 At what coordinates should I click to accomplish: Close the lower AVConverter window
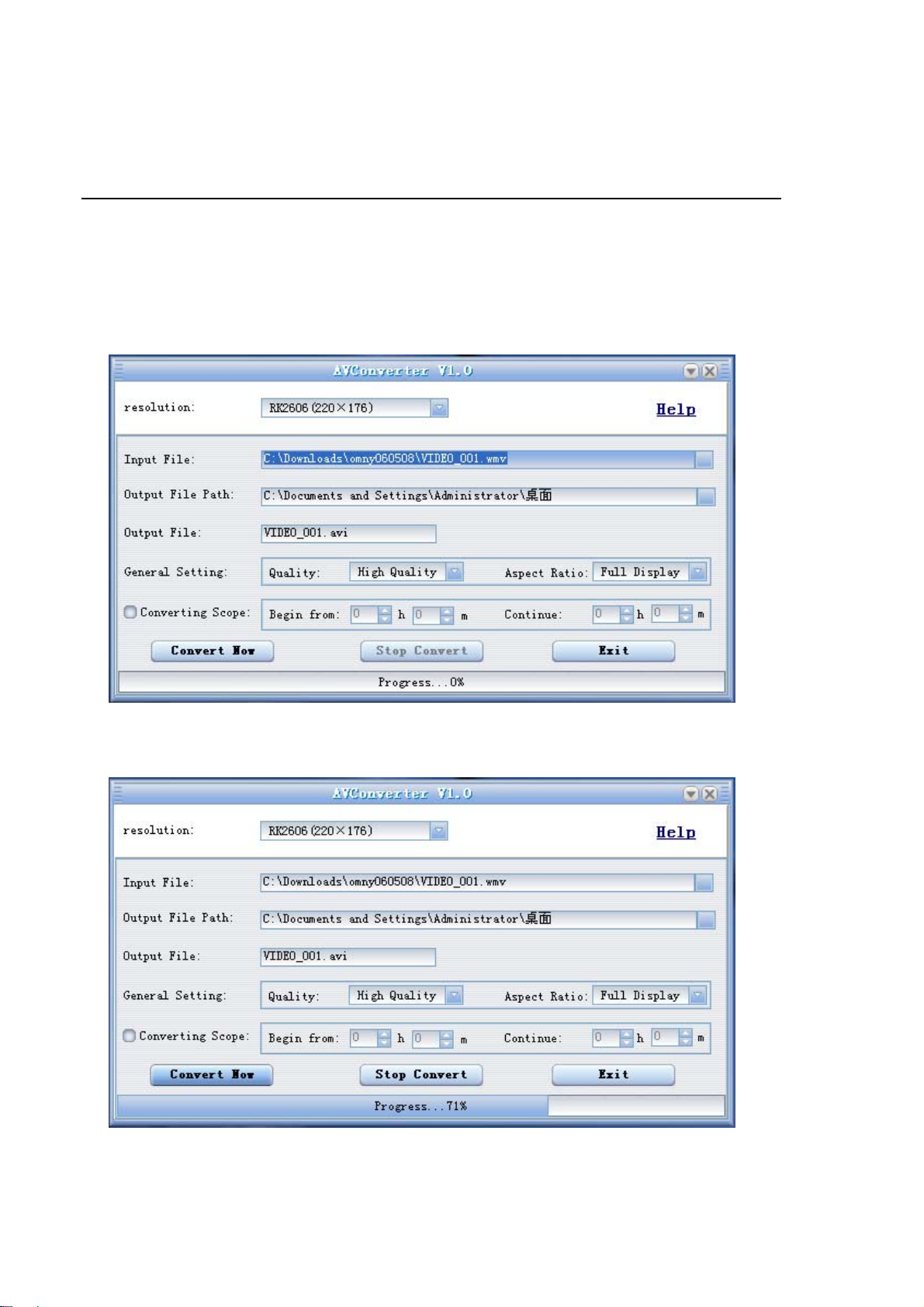point(709,794)
